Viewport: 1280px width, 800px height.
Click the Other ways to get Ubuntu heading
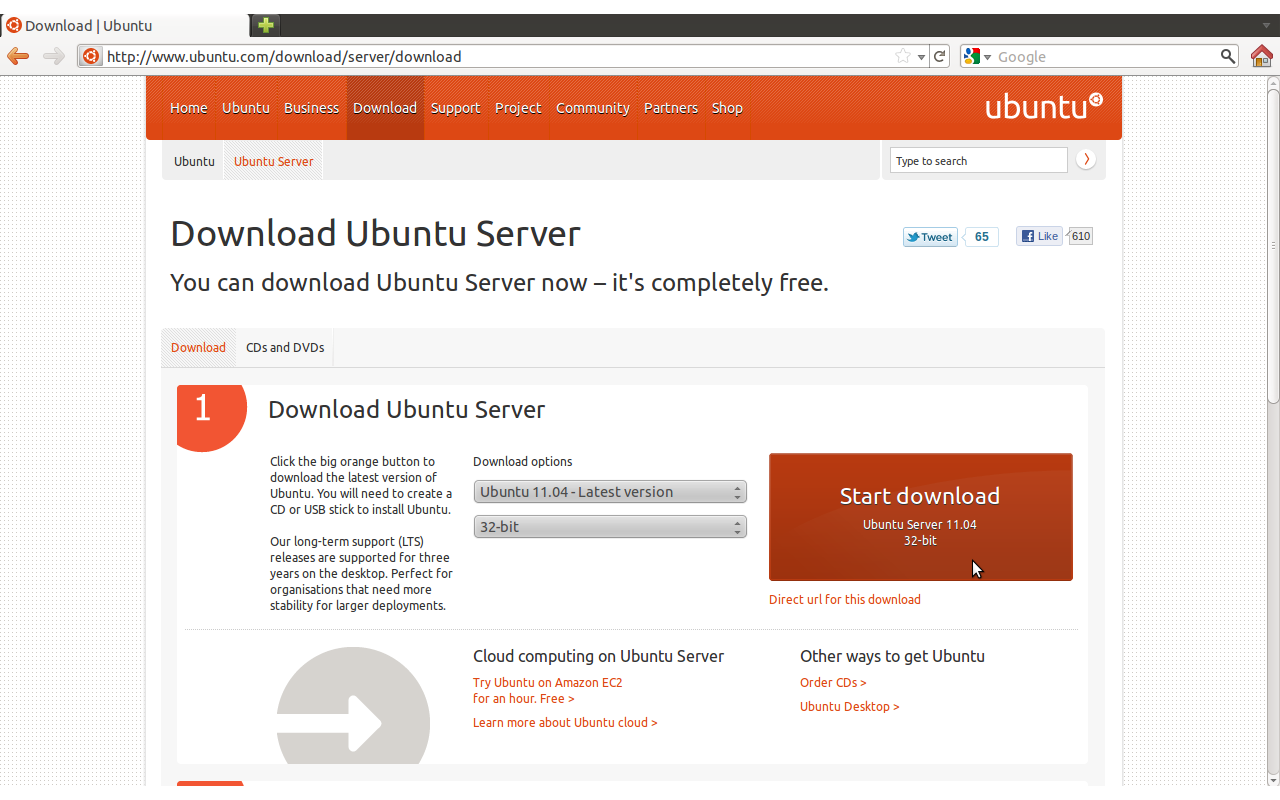pos(892,656)
